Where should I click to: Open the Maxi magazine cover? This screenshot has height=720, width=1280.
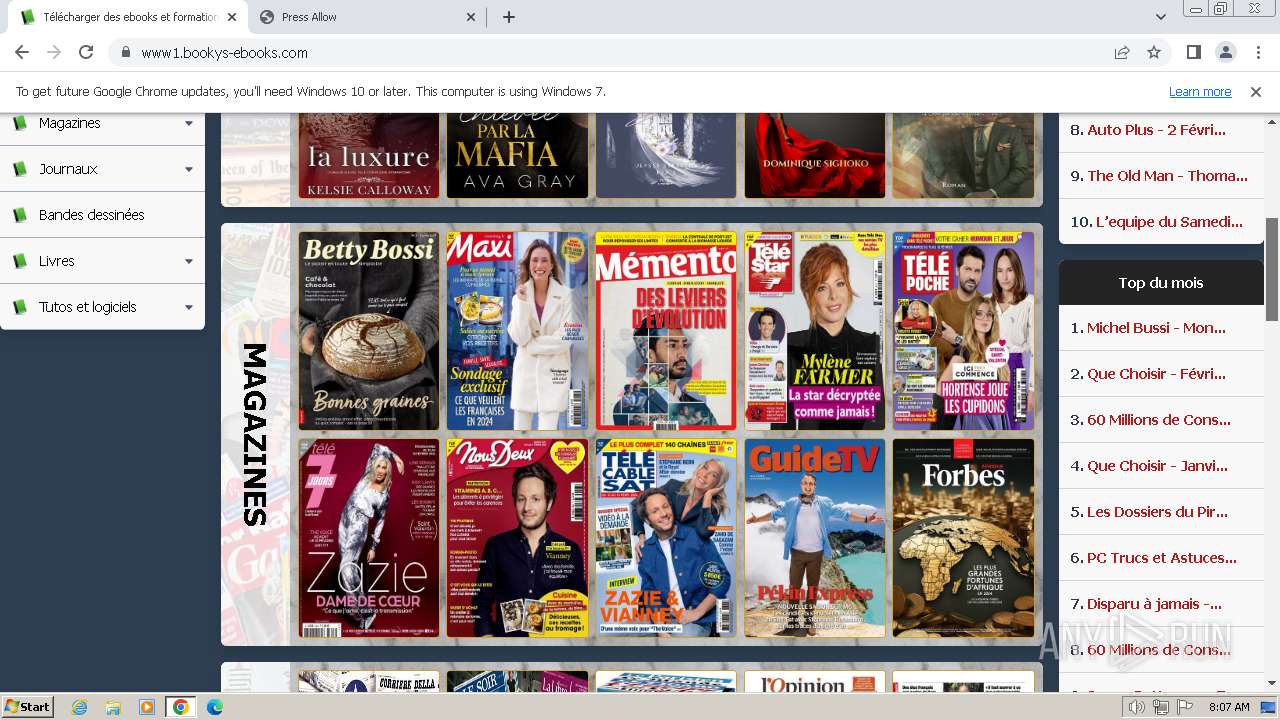(x=517, y=331)
